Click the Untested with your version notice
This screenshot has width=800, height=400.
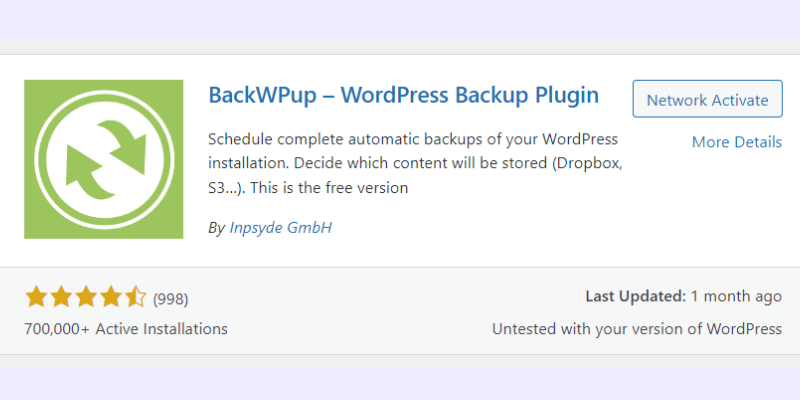[x=637, y=329]
